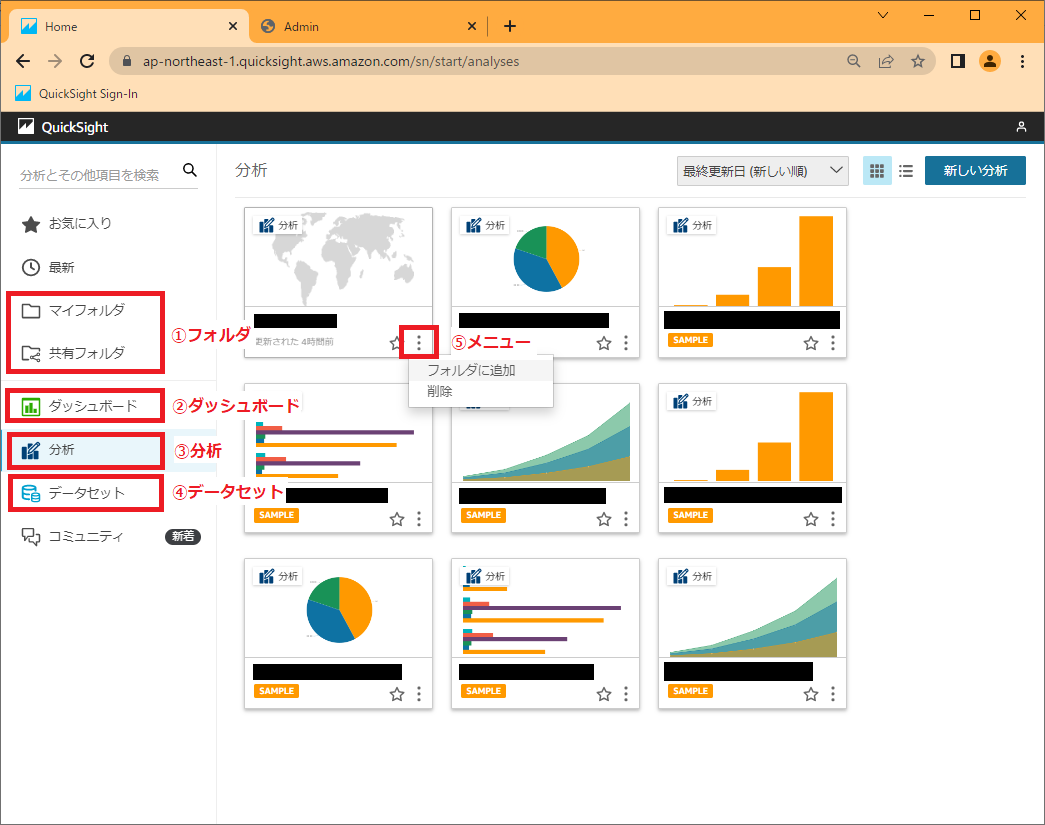This screenshot has width=1045, height=825.
Task: Choose 削除 from the popup menu
Action: point(481,391)
